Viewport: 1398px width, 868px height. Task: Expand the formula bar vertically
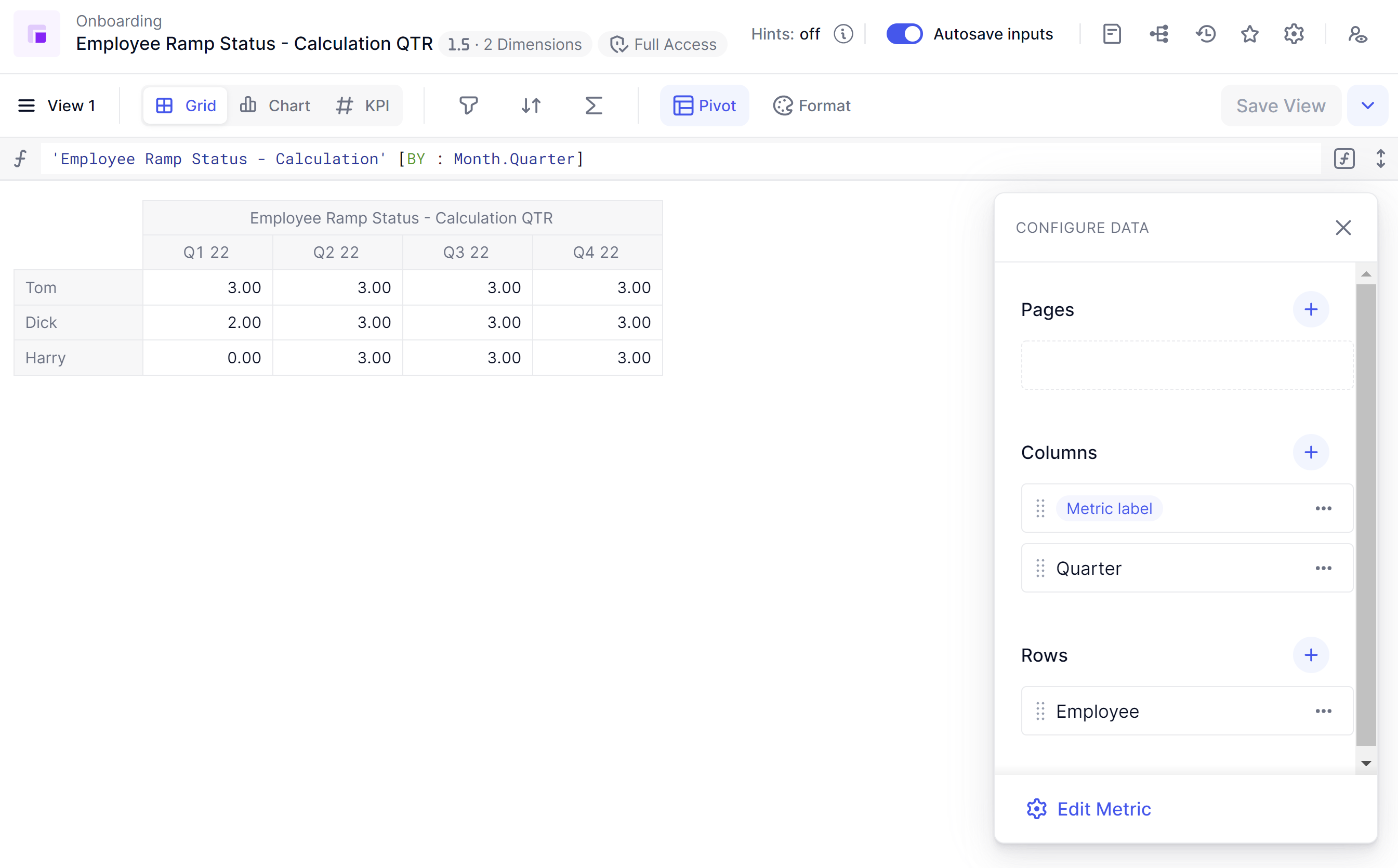tap(1380, 159)
